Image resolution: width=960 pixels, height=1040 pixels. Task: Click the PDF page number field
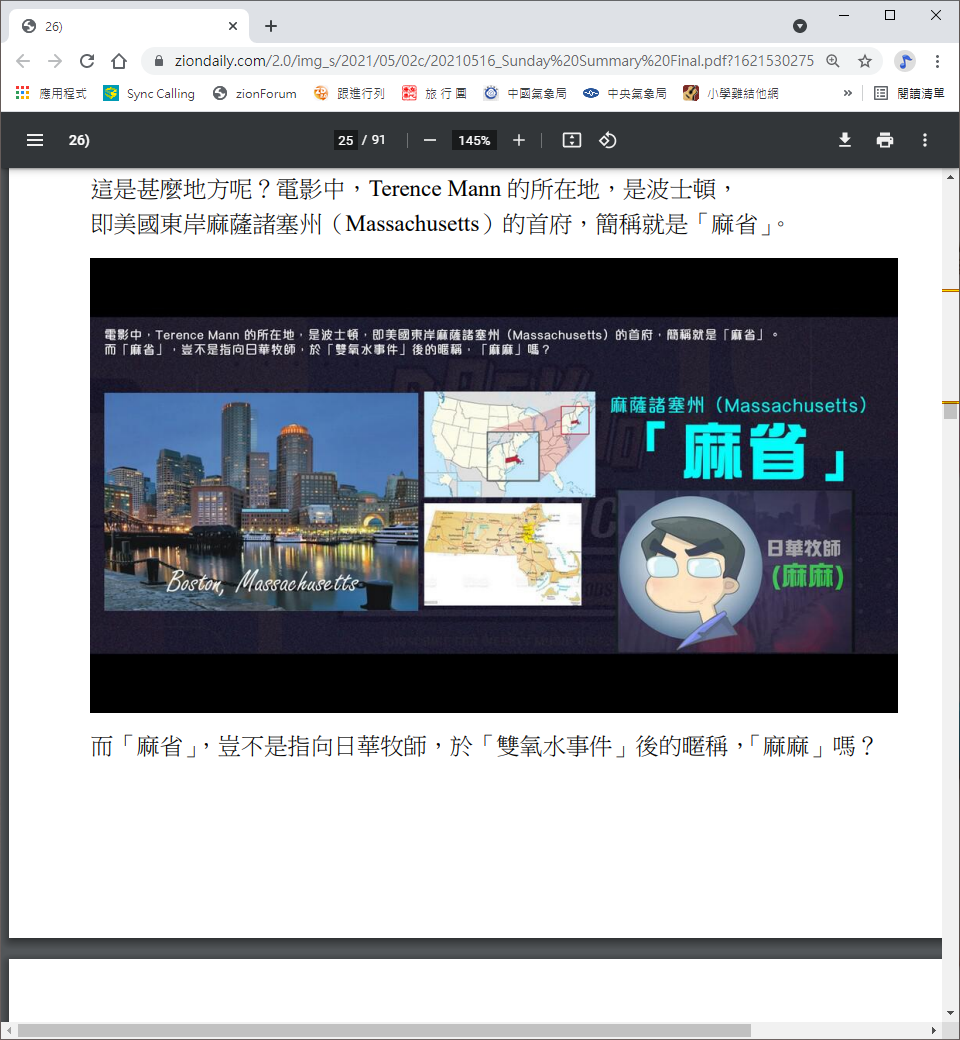coord(346,140)
